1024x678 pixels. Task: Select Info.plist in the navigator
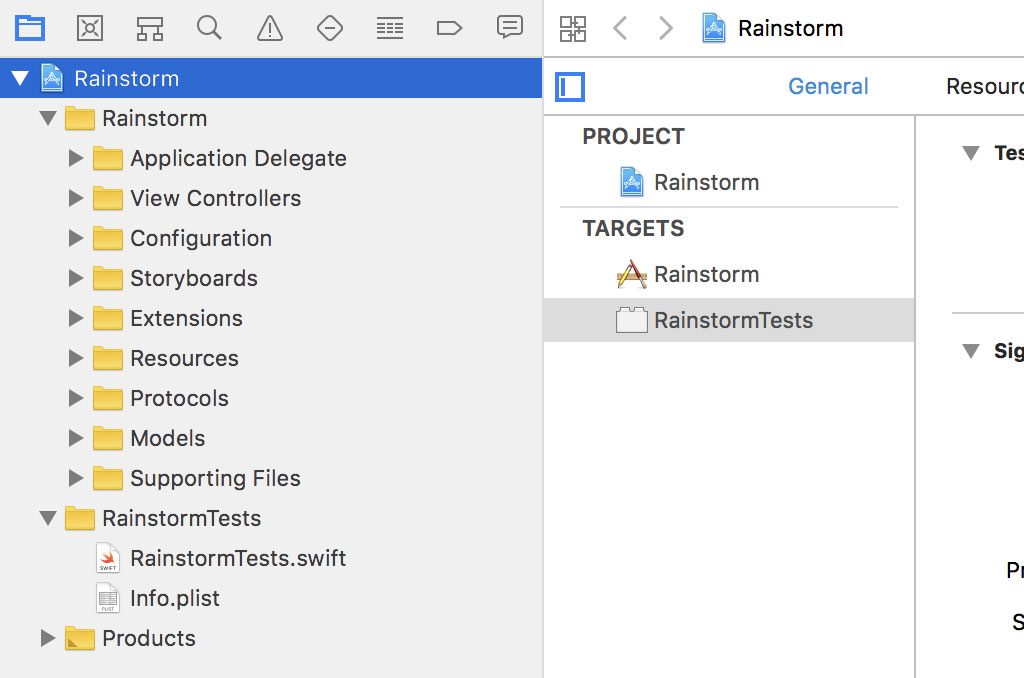(174, 598)
